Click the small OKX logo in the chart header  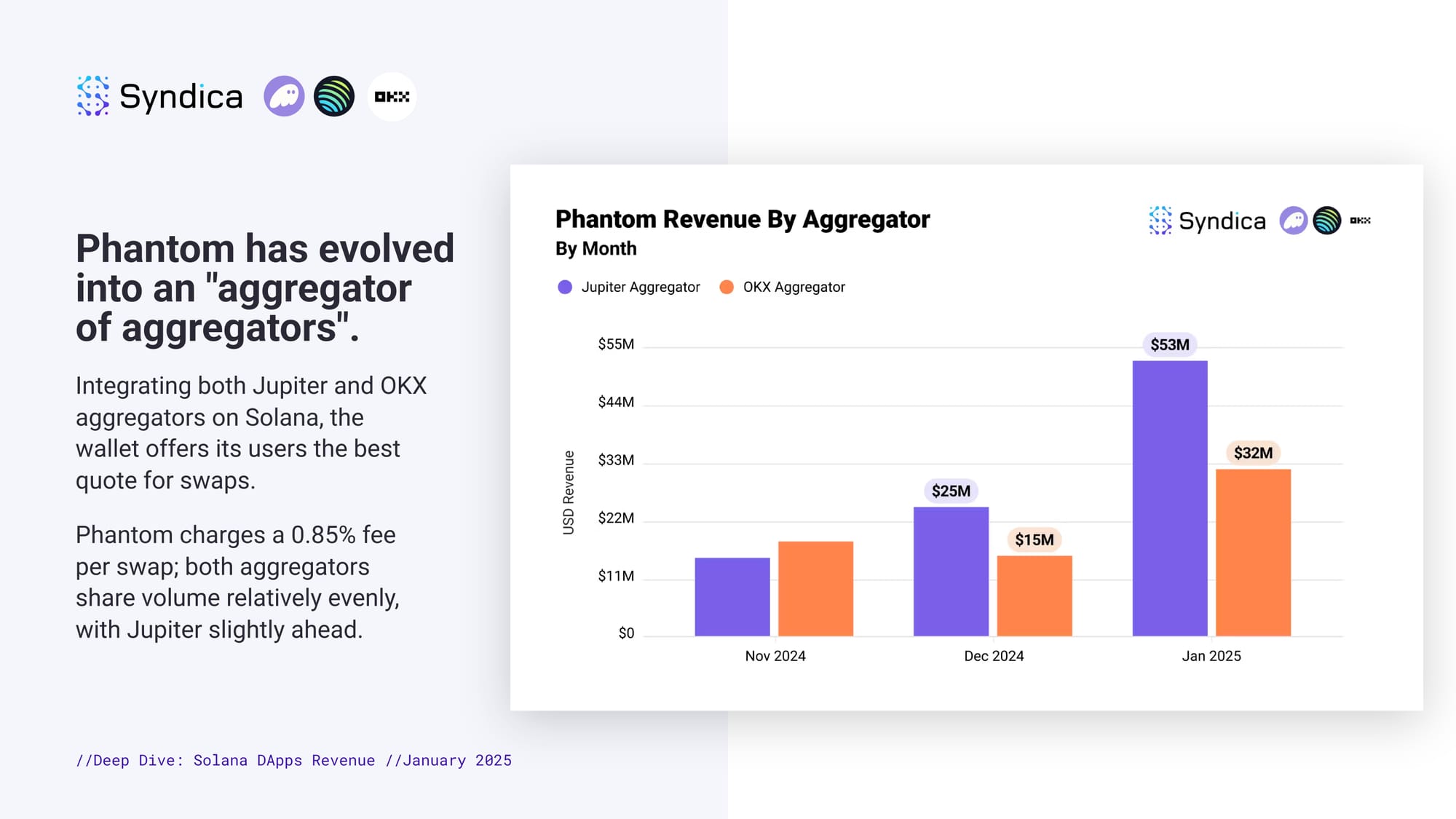click(1360, 221)
